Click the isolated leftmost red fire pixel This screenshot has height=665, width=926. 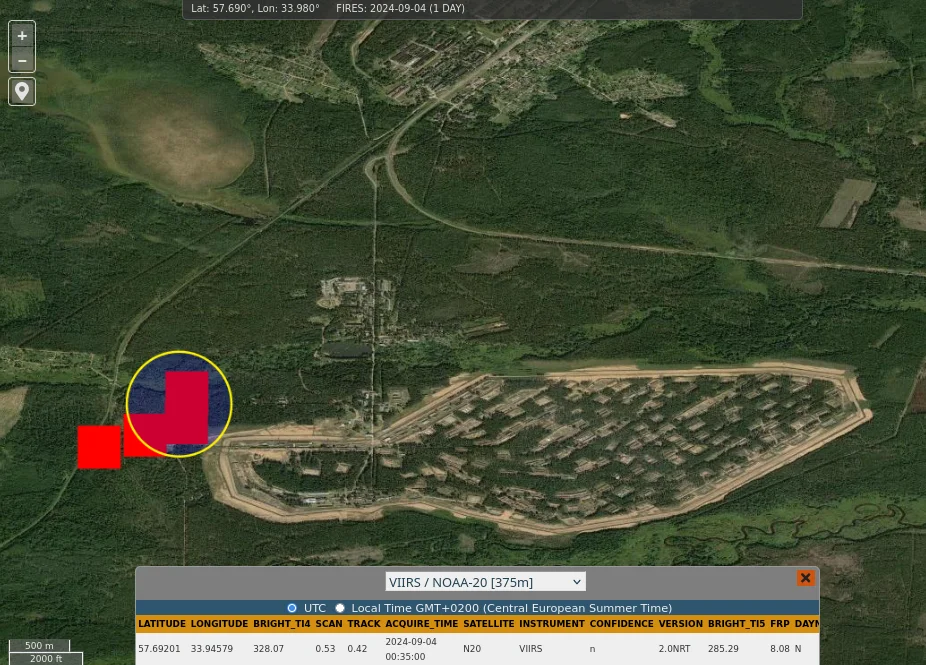(99, 447)
